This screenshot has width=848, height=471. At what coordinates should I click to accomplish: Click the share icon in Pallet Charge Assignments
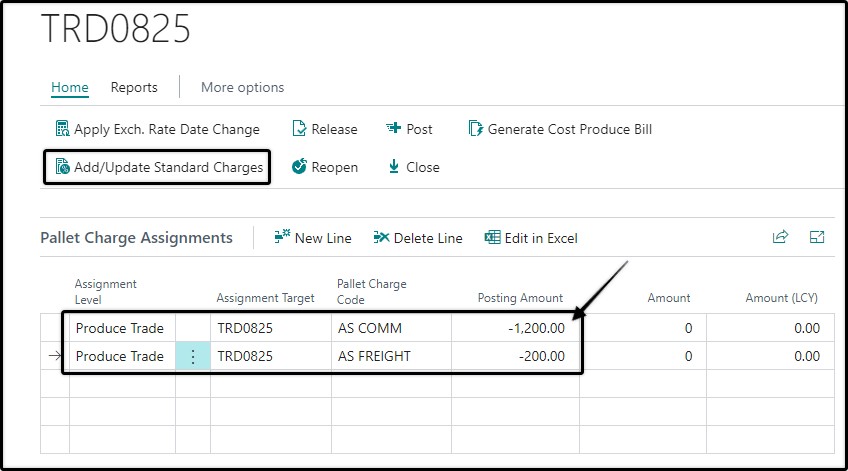pyautogui.click(x=780, y=237)
